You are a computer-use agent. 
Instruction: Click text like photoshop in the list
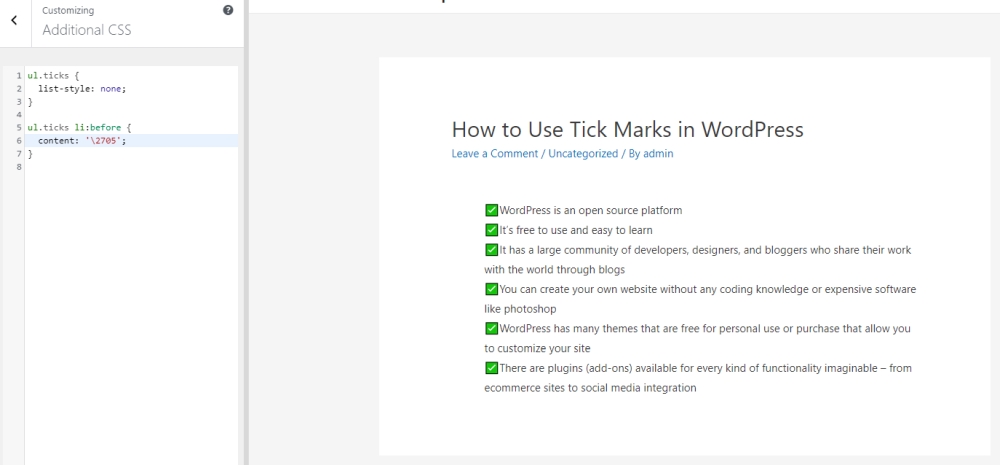520,309
